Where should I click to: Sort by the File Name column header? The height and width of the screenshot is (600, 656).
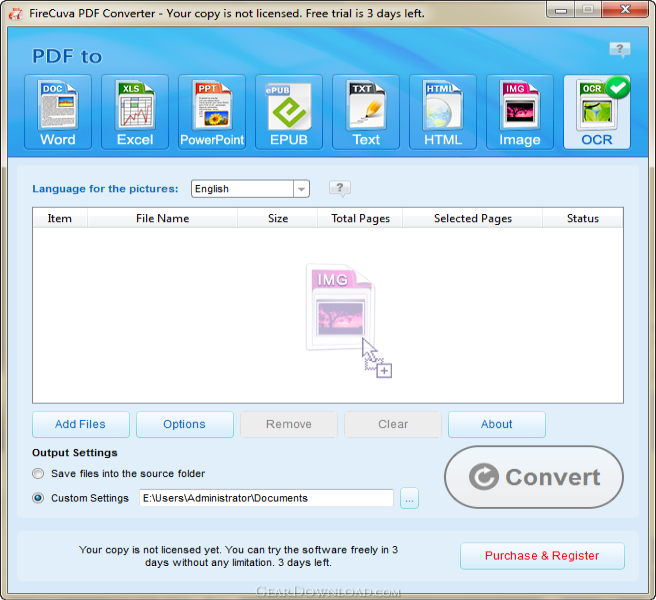pyautogui.click(x=162, y=218)
